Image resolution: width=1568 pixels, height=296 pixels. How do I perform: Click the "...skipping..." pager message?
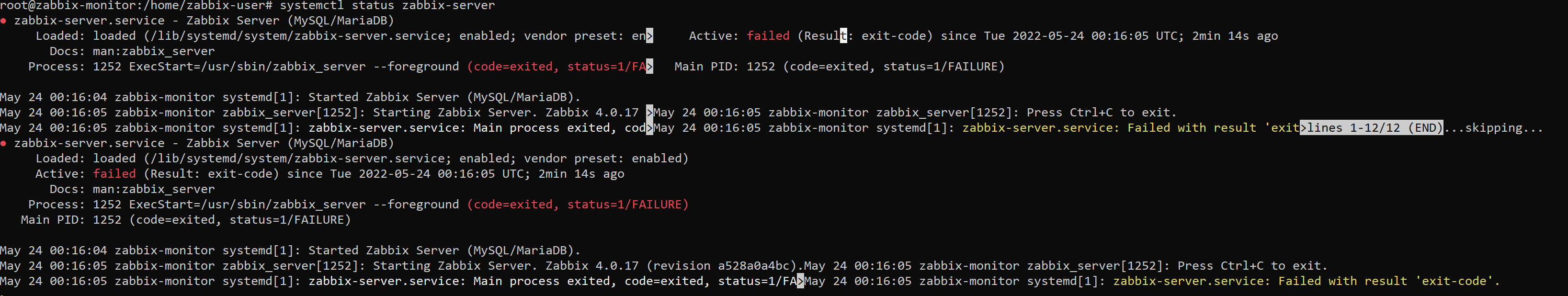[x=1493, y=128]
